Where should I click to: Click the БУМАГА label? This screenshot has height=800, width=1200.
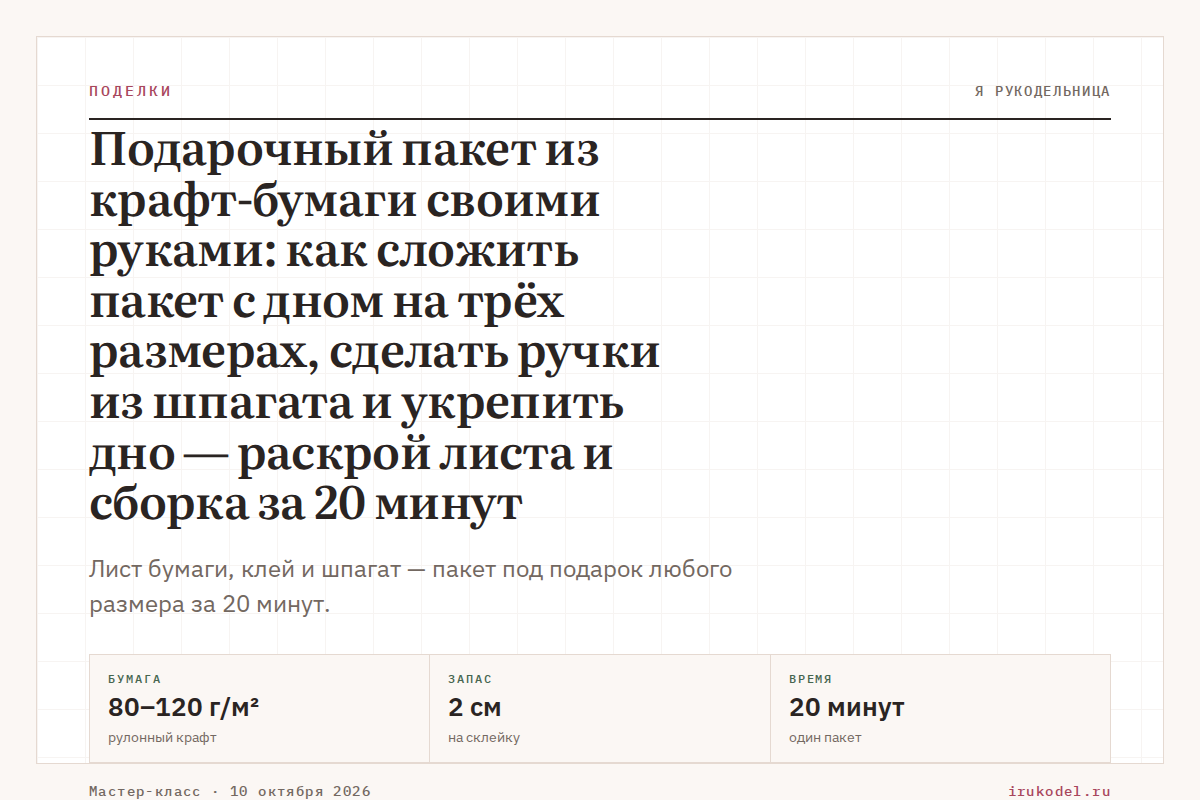(134, 679)
